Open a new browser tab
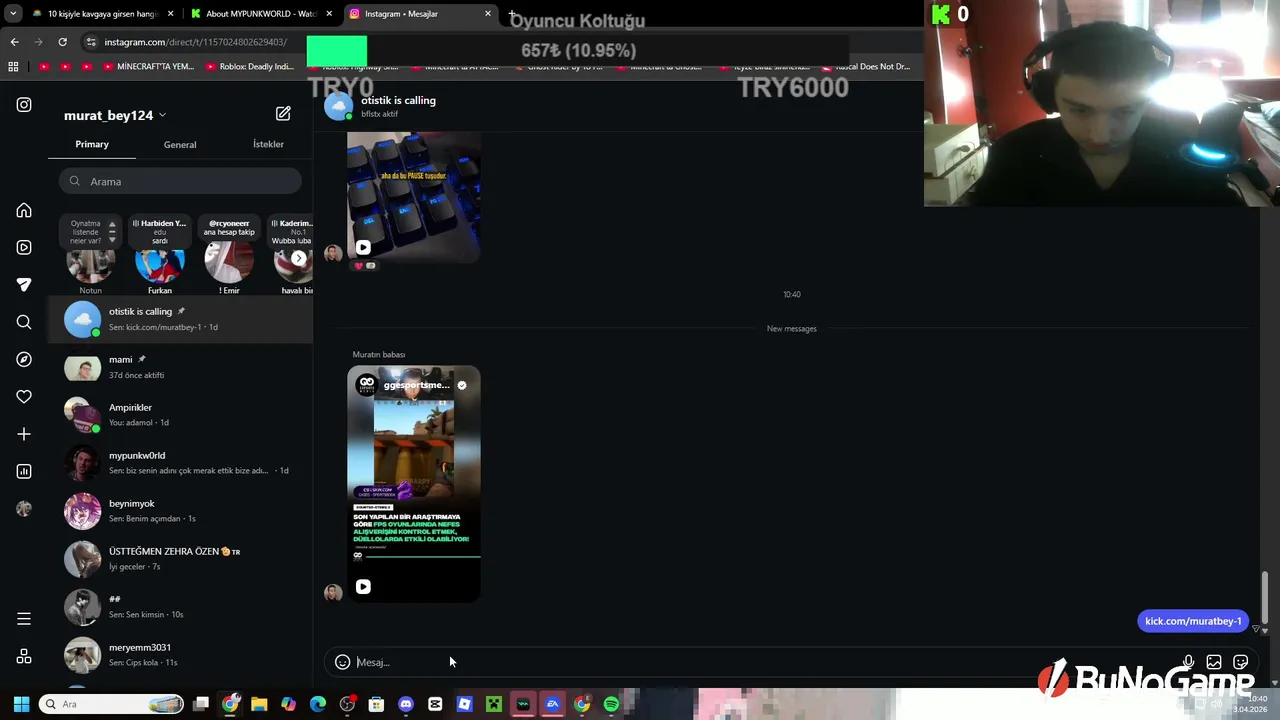Image resolution: width=1280 pixels, height=720 pixels. click(x=512, y=14)
